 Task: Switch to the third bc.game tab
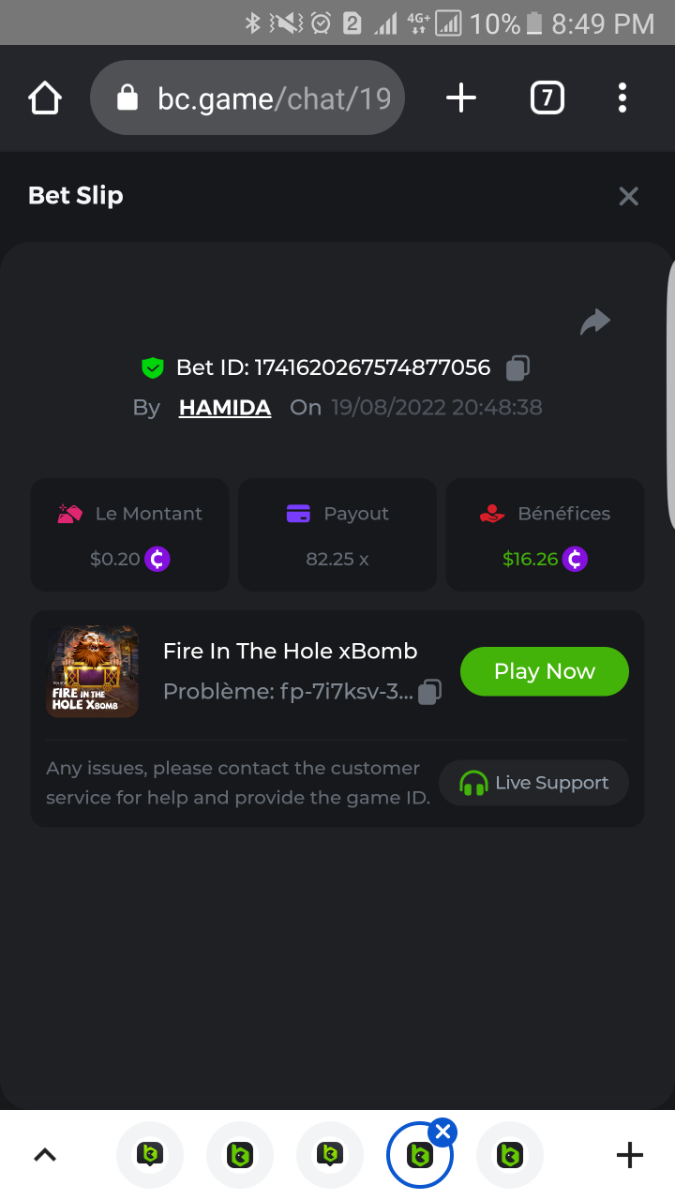pos(330,1155)
